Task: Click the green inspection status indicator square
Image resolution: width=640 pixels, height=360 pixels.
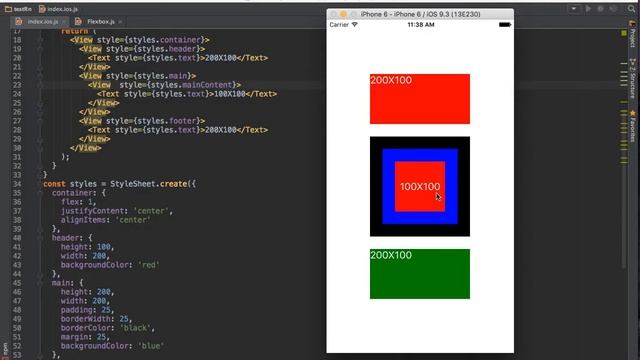Action: (x=624, y=33)
